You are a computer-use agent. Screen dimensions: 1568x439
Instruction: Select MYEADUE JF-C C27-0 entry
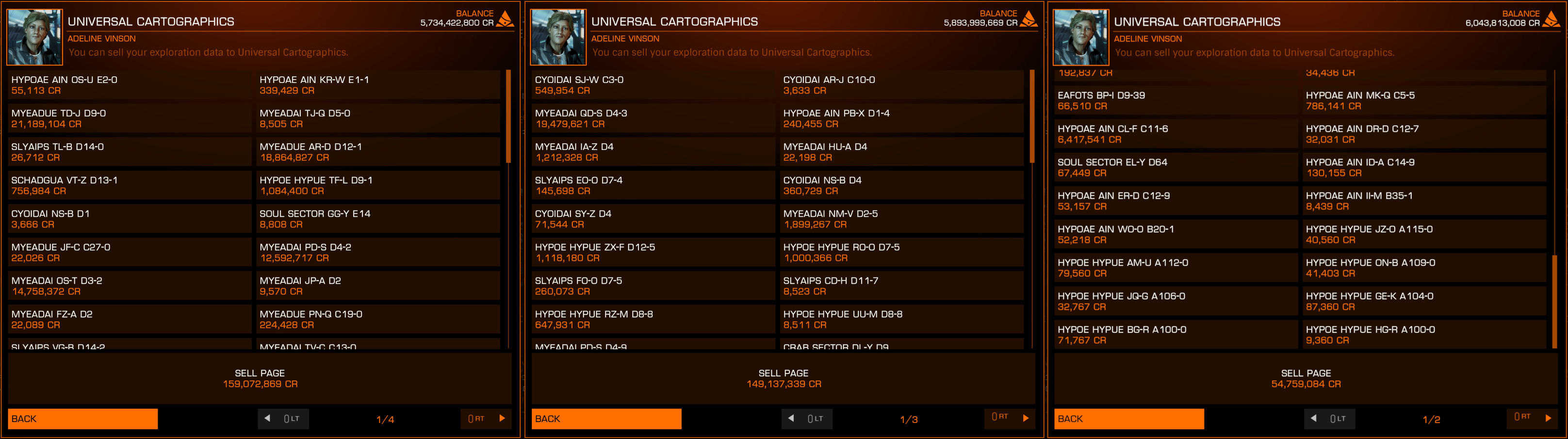(x=130, y=252)
